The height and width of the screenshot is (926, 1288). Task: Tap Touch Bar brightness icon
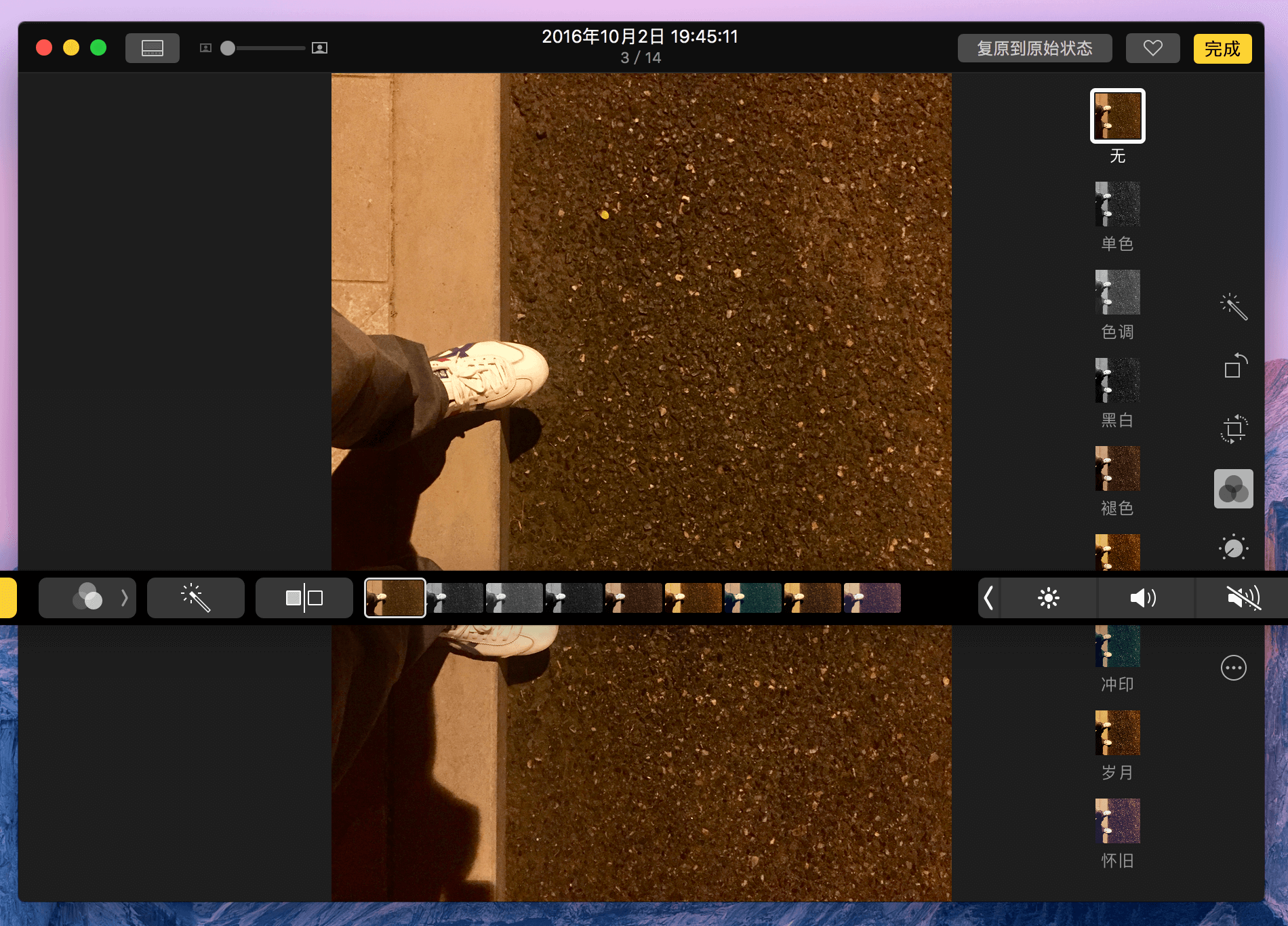tap(1049, 598)
